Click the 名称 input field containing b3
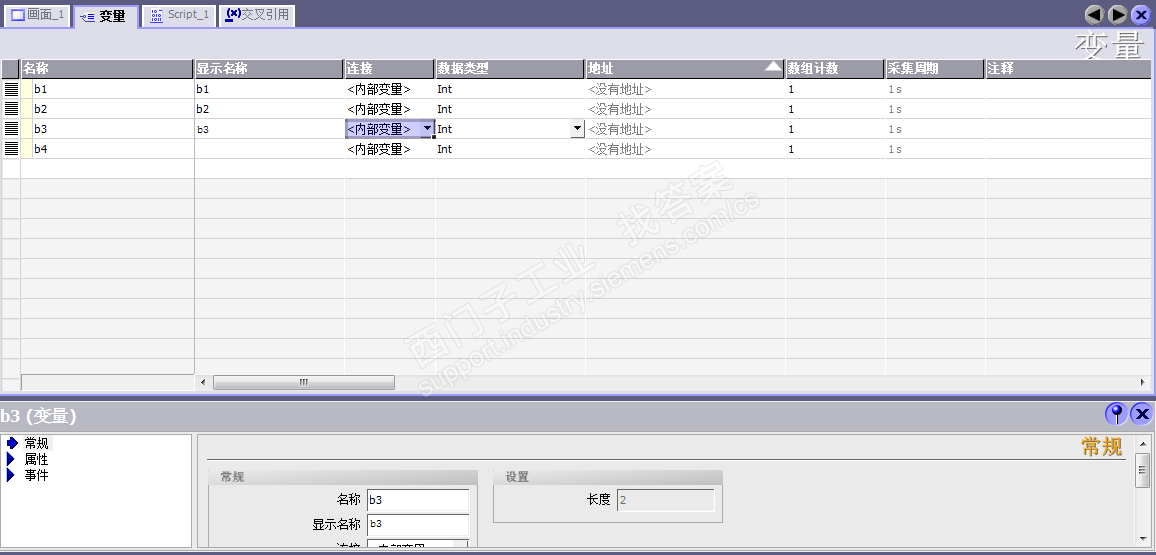 point(417,500)
